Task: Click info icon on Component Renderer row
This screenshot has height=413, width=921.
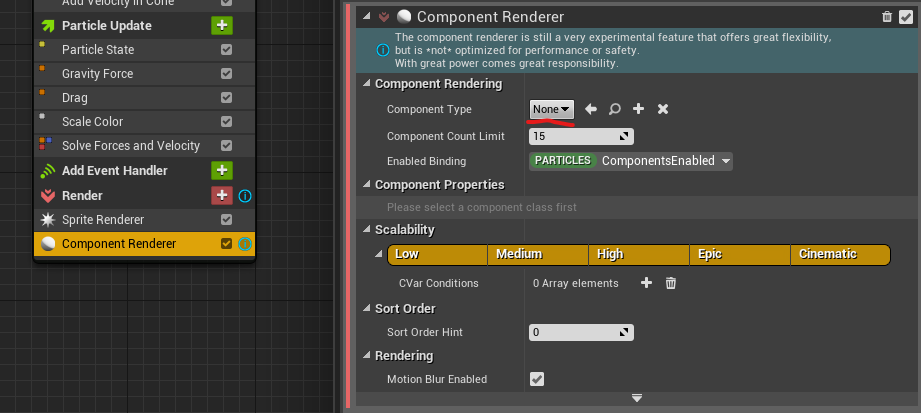Action: 245,244
